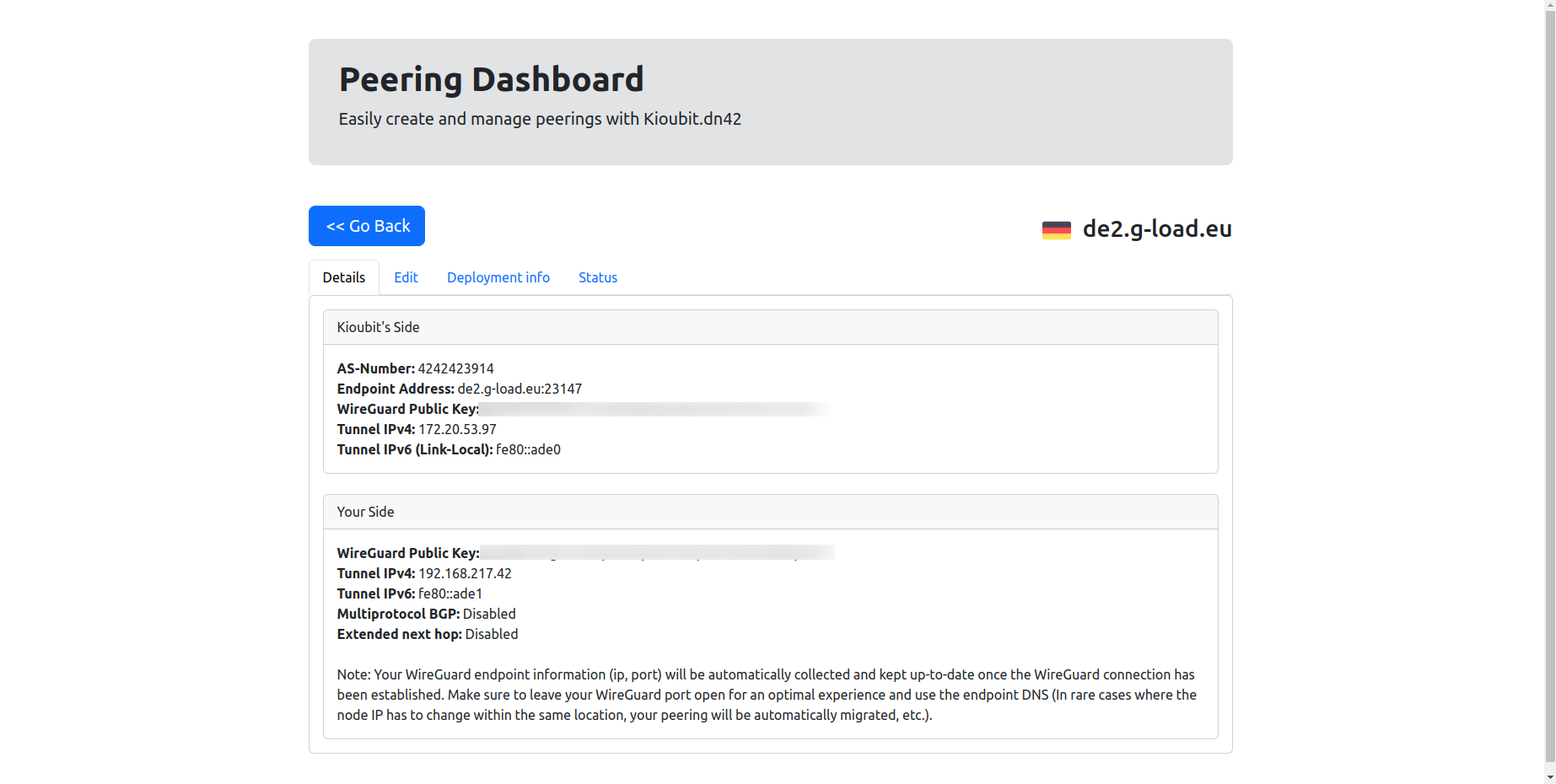Click the endpoint address de2.g-load.eu:23147

pos(520,389)
